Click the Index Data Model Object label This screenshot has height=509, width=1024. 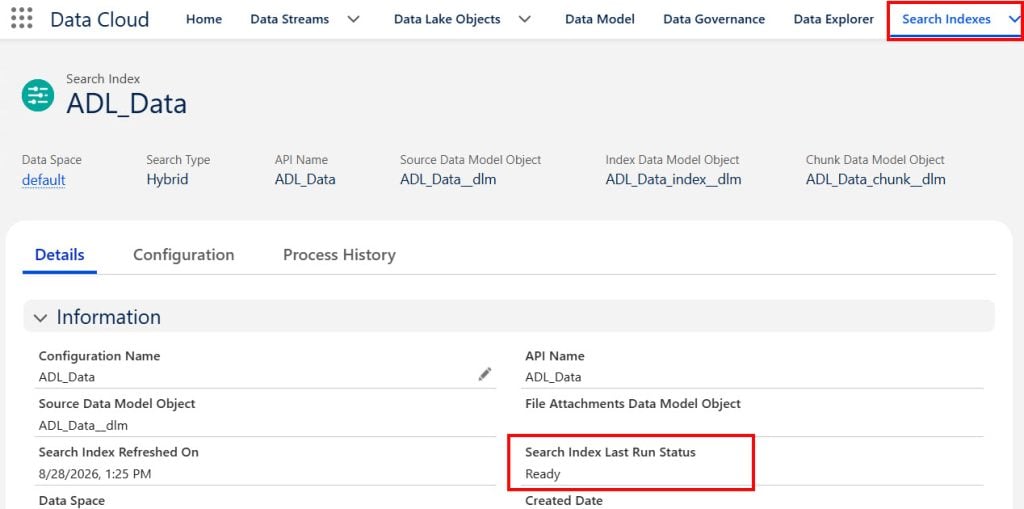(672, 160)
